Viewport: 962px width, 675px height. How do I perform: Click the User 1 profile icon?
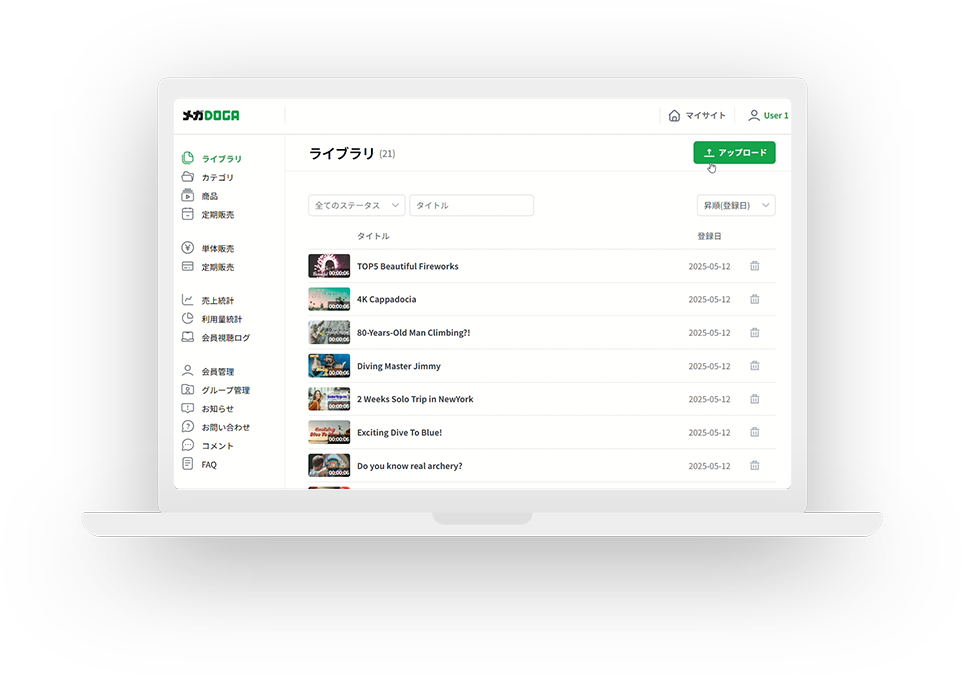(754, 116)
